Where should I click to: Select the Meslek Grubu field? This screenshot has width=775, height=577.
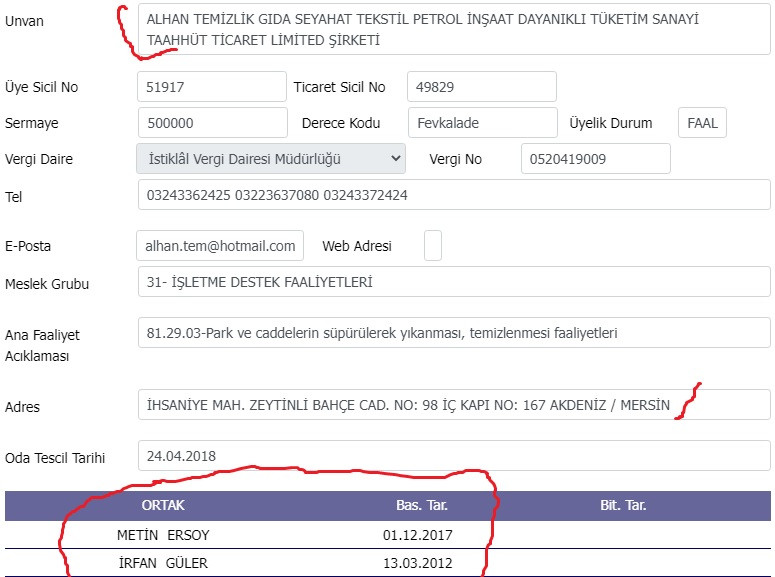pos(454,282)
